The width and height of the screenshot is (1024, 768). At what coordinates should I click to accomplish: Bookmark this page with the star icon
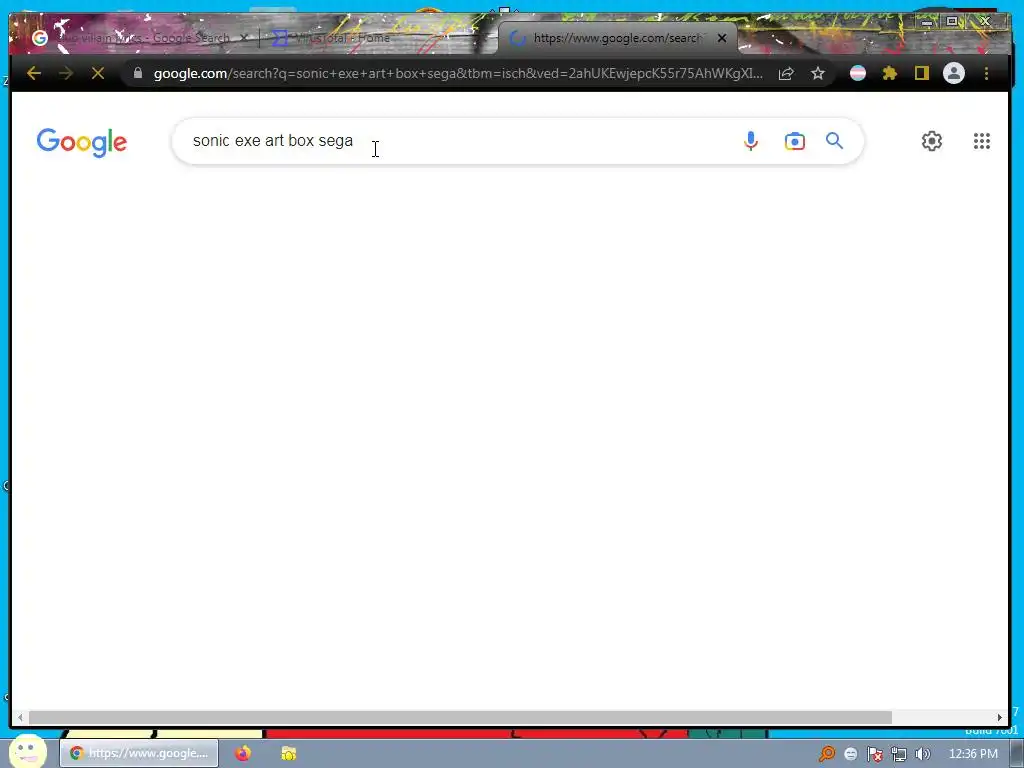(818, 73)
